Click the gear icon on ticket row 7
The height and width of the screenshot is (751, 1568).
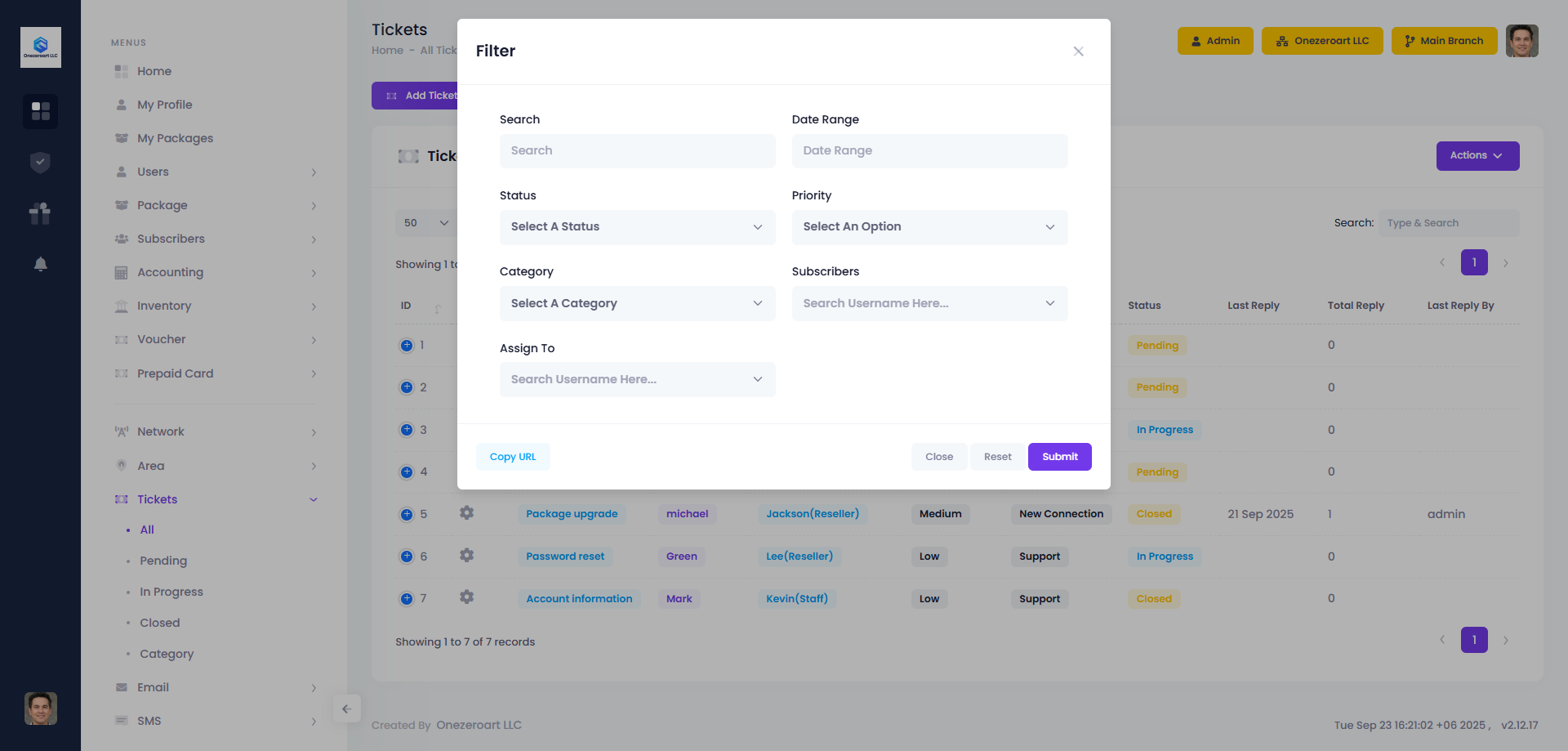click(x=466, y=597)
